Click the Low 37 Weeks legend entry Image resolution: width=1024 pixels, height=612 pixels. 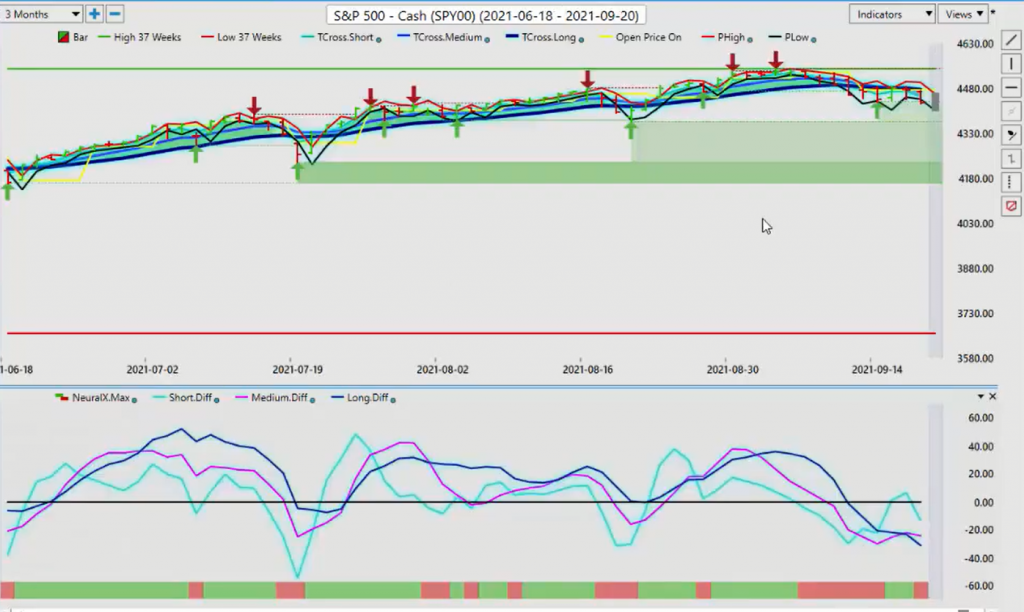241,37
